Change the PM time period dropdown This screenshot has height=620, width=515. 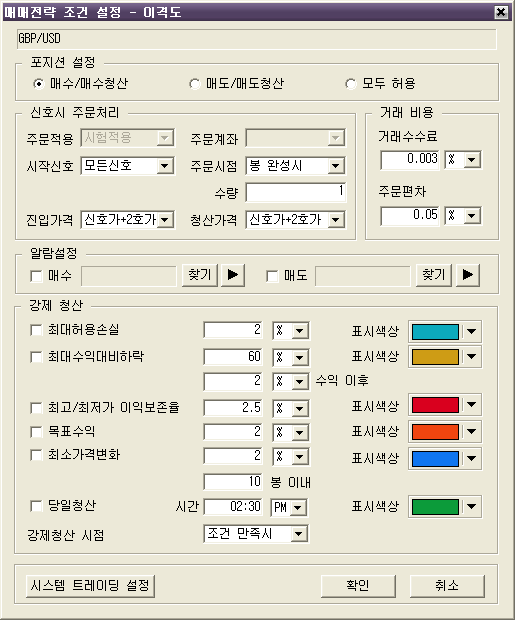297,507
